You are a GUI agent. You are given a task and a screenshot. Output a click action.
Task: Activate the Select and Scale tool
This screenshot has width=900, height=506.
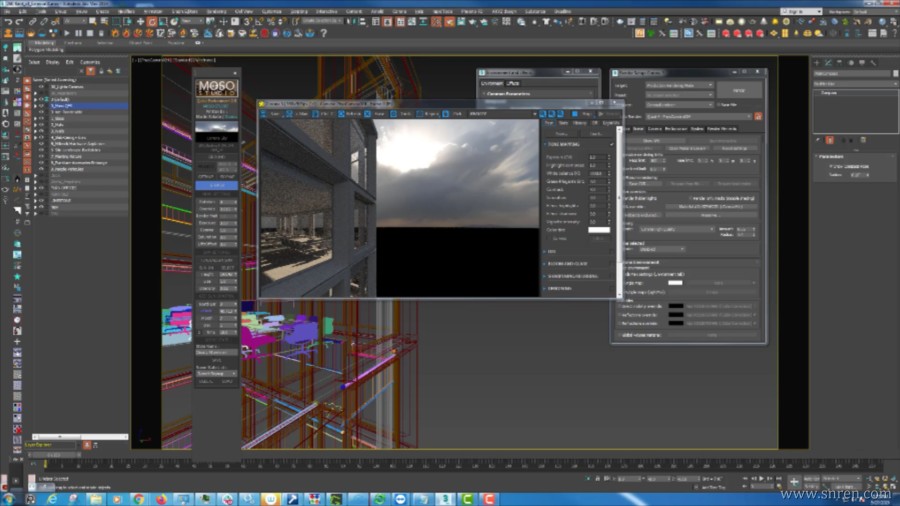pyautogui.click(x=164, y=22)
